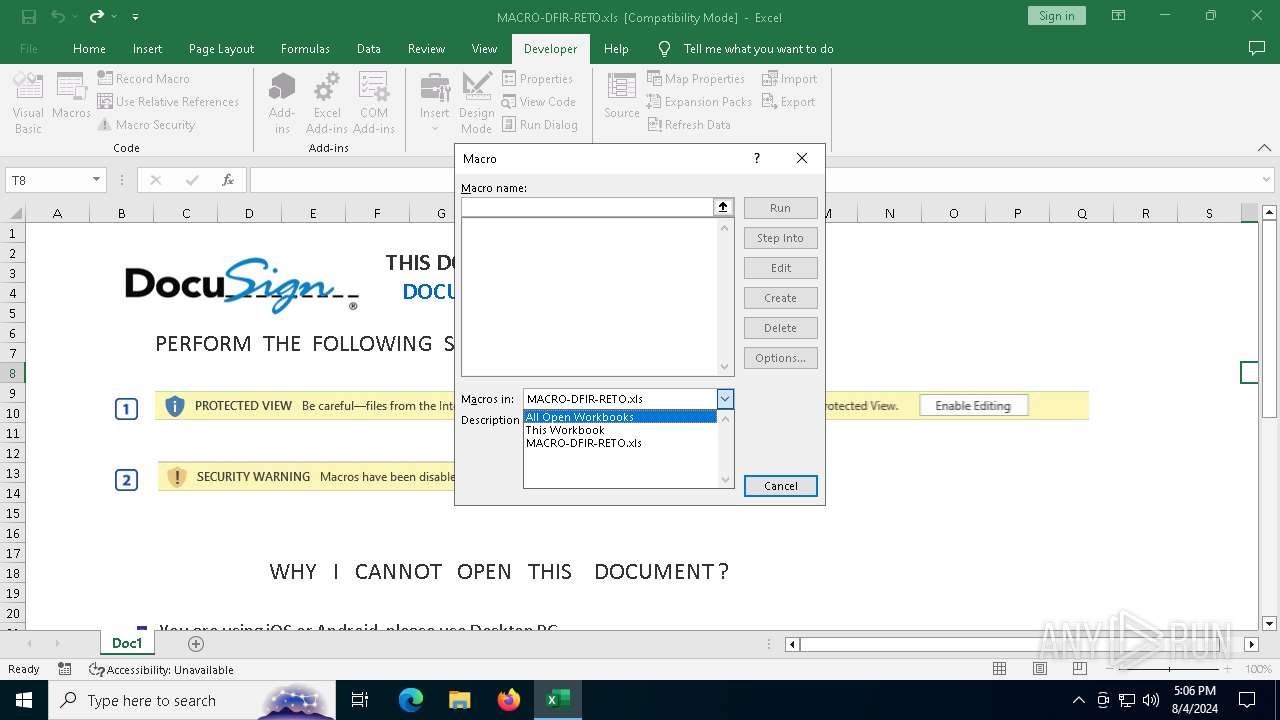Screen dimensions: 1280x720
Task: Select the Doc1 sheet tab
Action: [127, 643]
